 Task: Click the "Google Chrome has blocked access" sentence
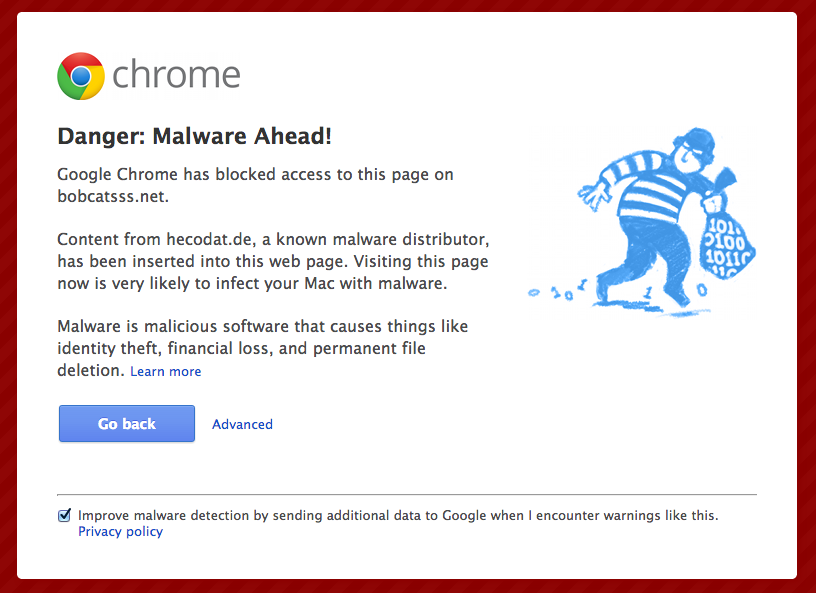[x=255, y=175]
